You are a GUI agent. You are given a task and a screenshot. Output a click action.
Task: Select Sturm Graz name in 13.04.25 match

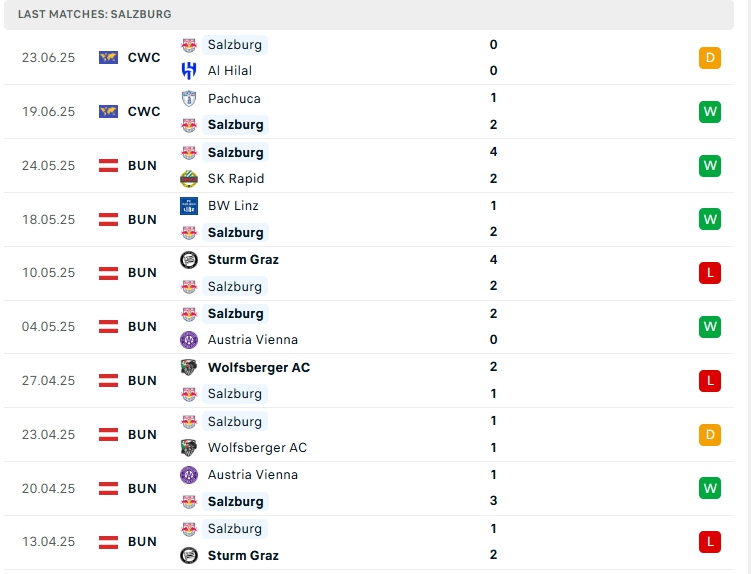(243, 556)
